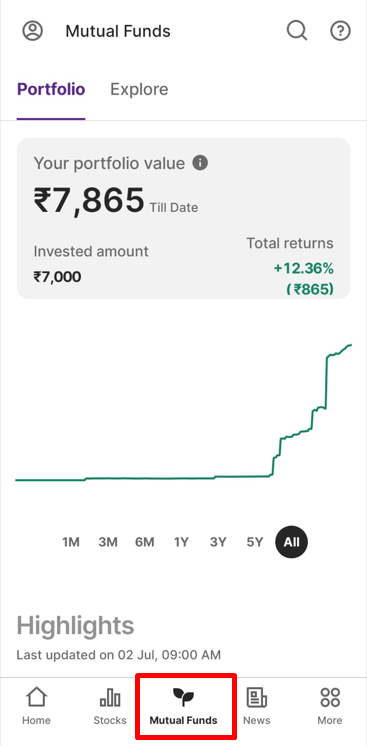Tap the selected All range button
Screen dimensions: 367x746
coord(291,542)
